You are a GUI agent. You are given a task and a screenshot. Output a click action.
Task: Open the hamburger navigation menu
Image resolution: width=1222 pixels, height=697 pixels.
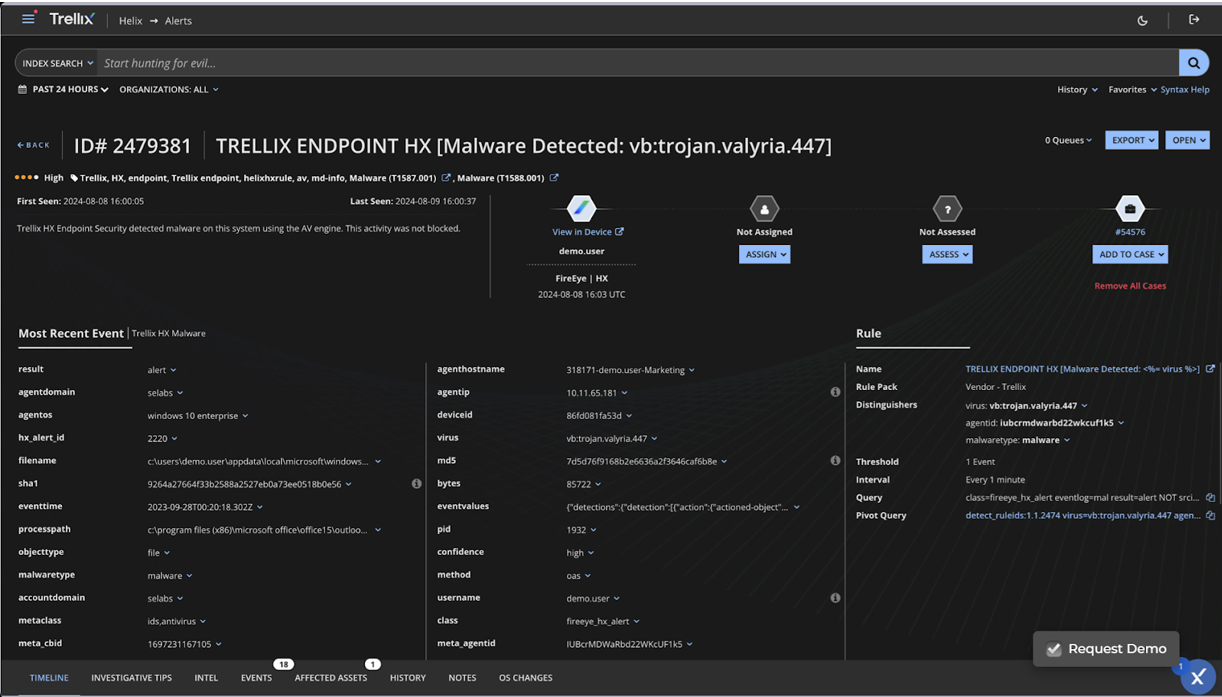click(x=28, y=19)
